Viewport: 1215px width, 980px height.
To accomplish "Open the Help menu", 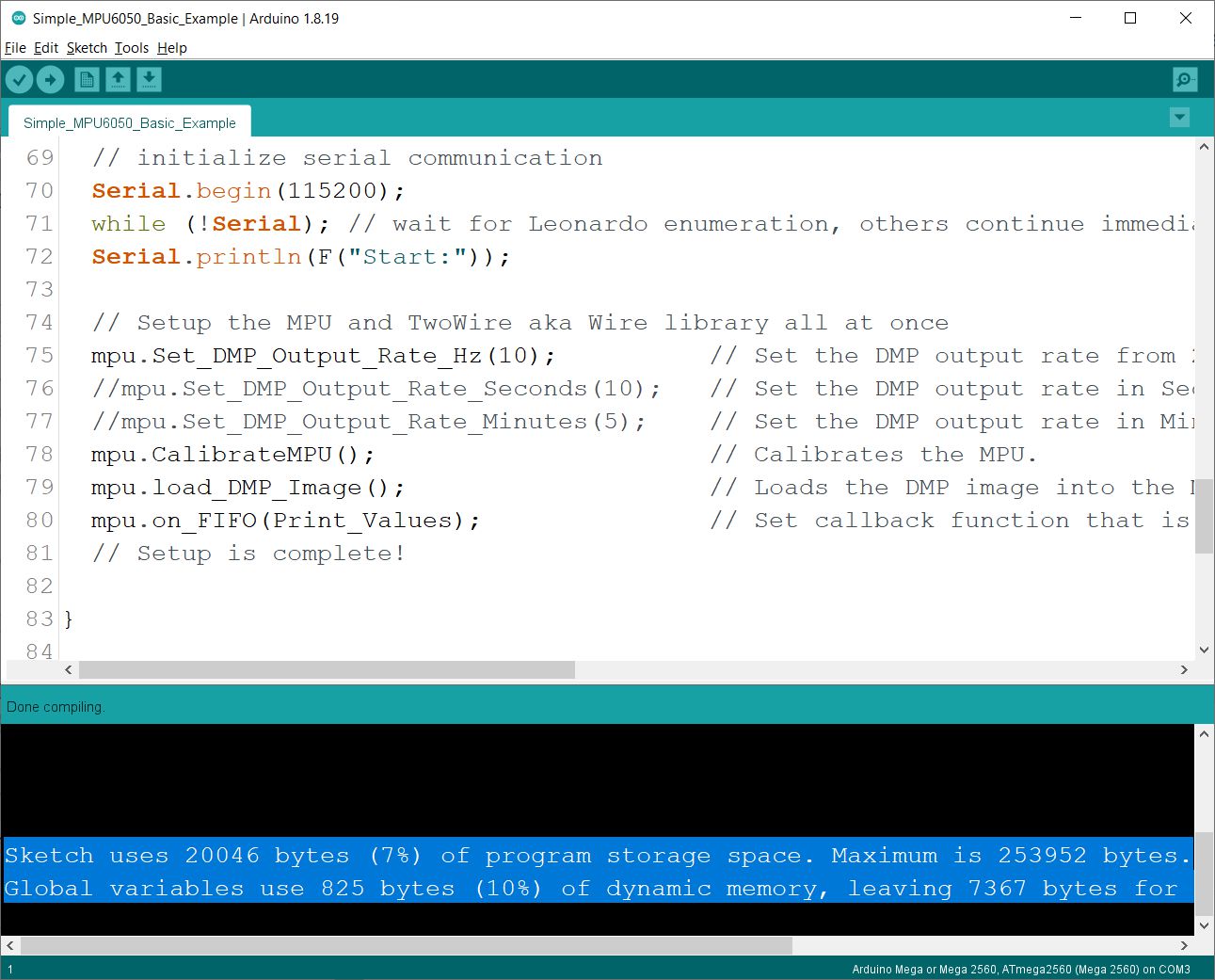I will 171,48.
